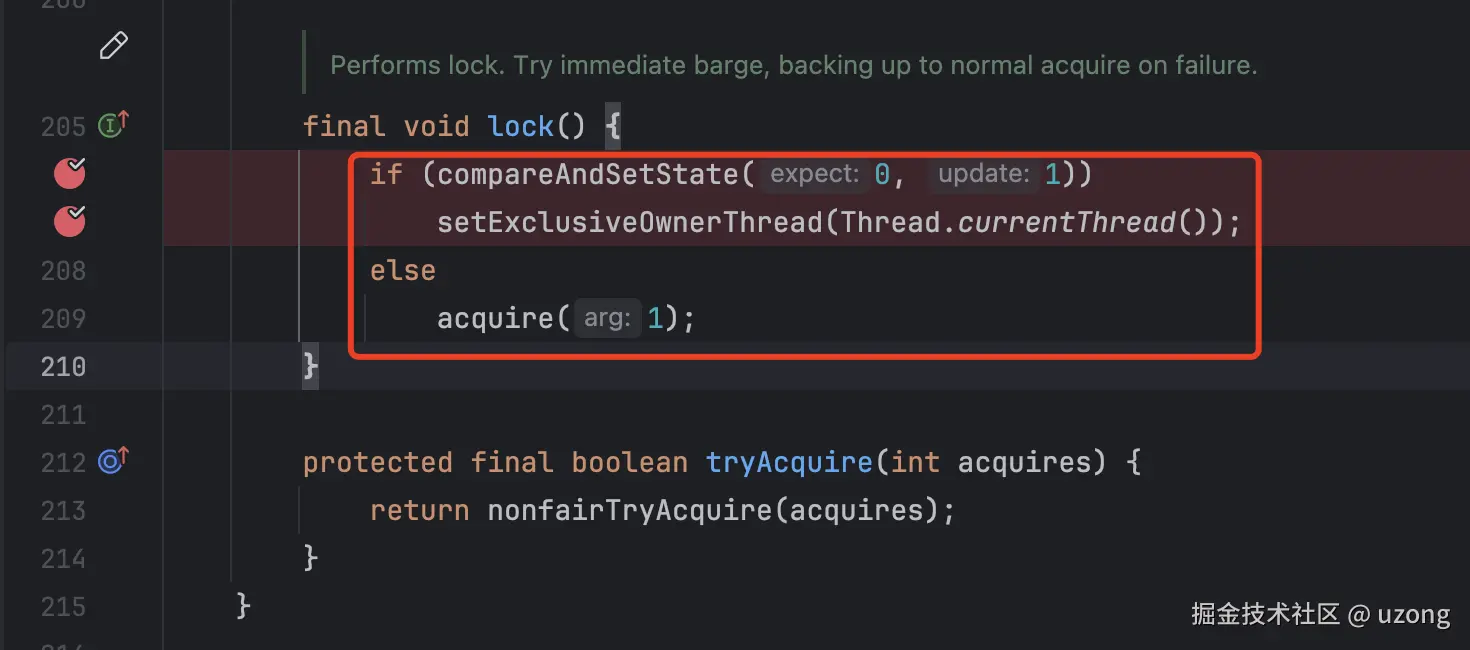Screen dimensions: 1470x650
Task: Click the tryAcquire method name
Action: (x=789, y=462)
